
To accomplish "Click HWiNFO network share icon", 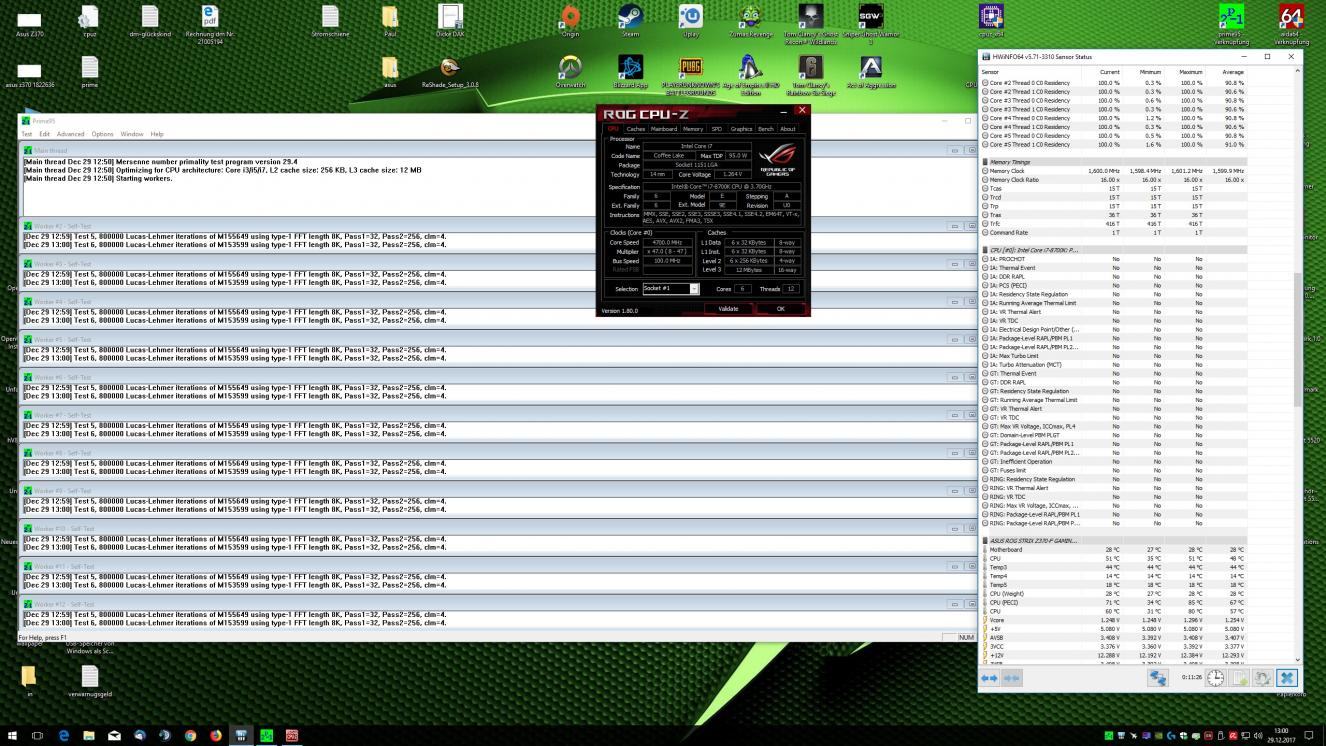I will click(x=1158, y=677).
